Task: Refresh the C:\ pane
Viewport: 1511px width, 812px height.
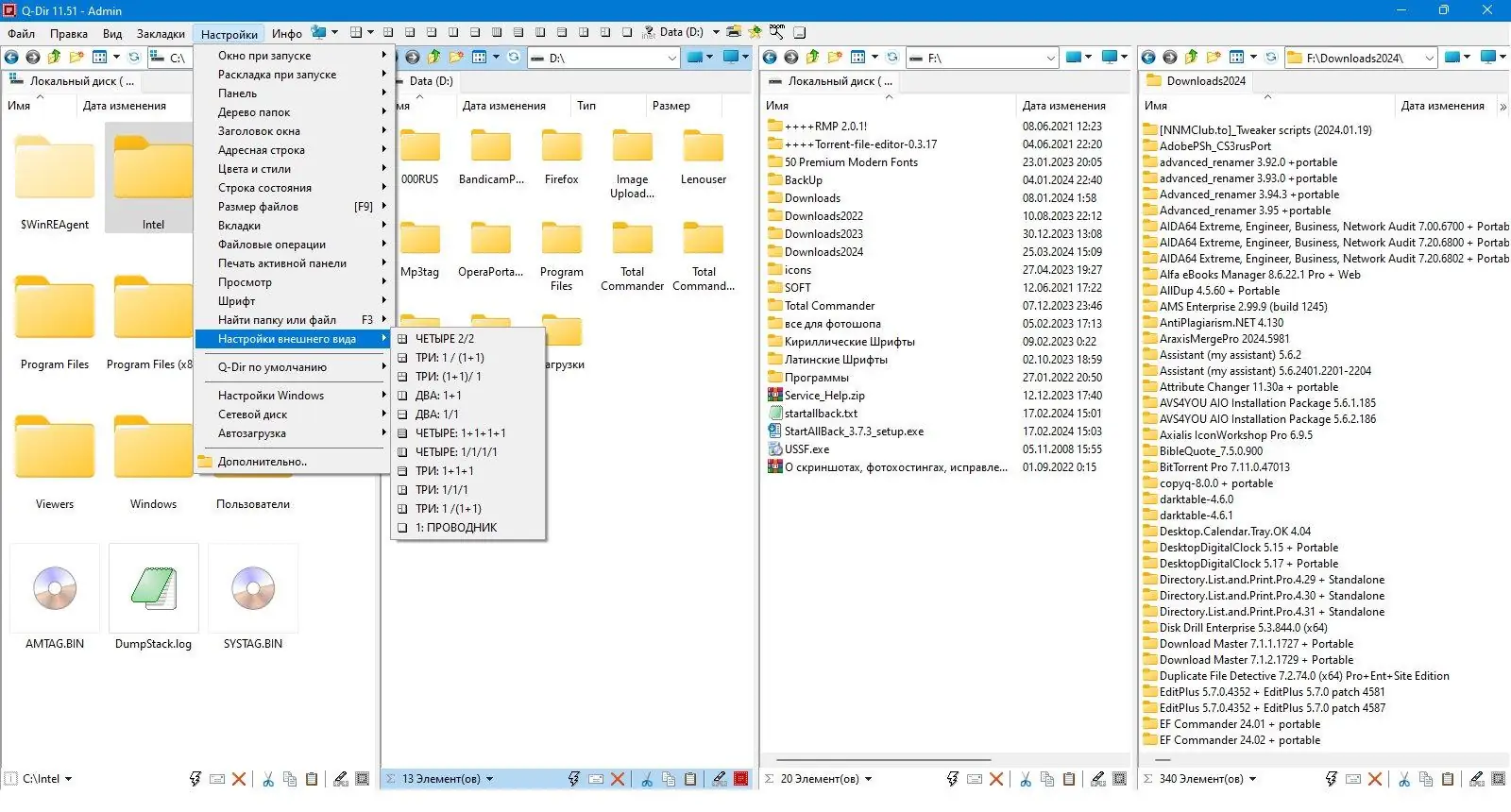Action: tap(134, 58)
